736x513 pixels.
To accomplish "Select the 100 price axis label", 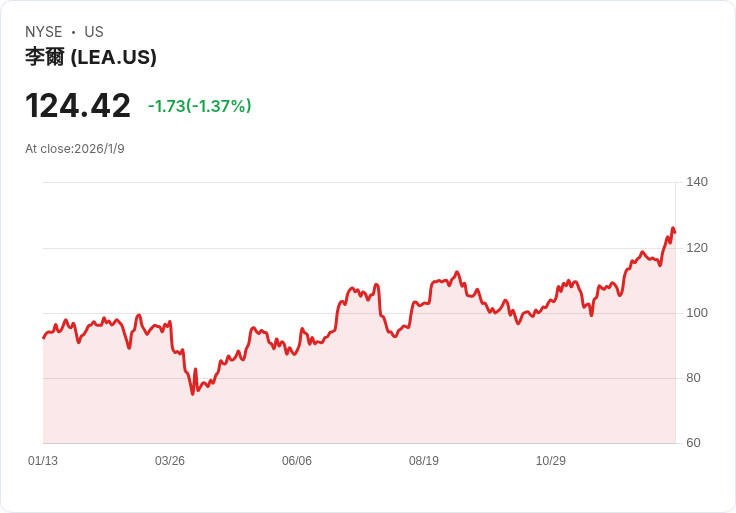I will tap(697, 313).
